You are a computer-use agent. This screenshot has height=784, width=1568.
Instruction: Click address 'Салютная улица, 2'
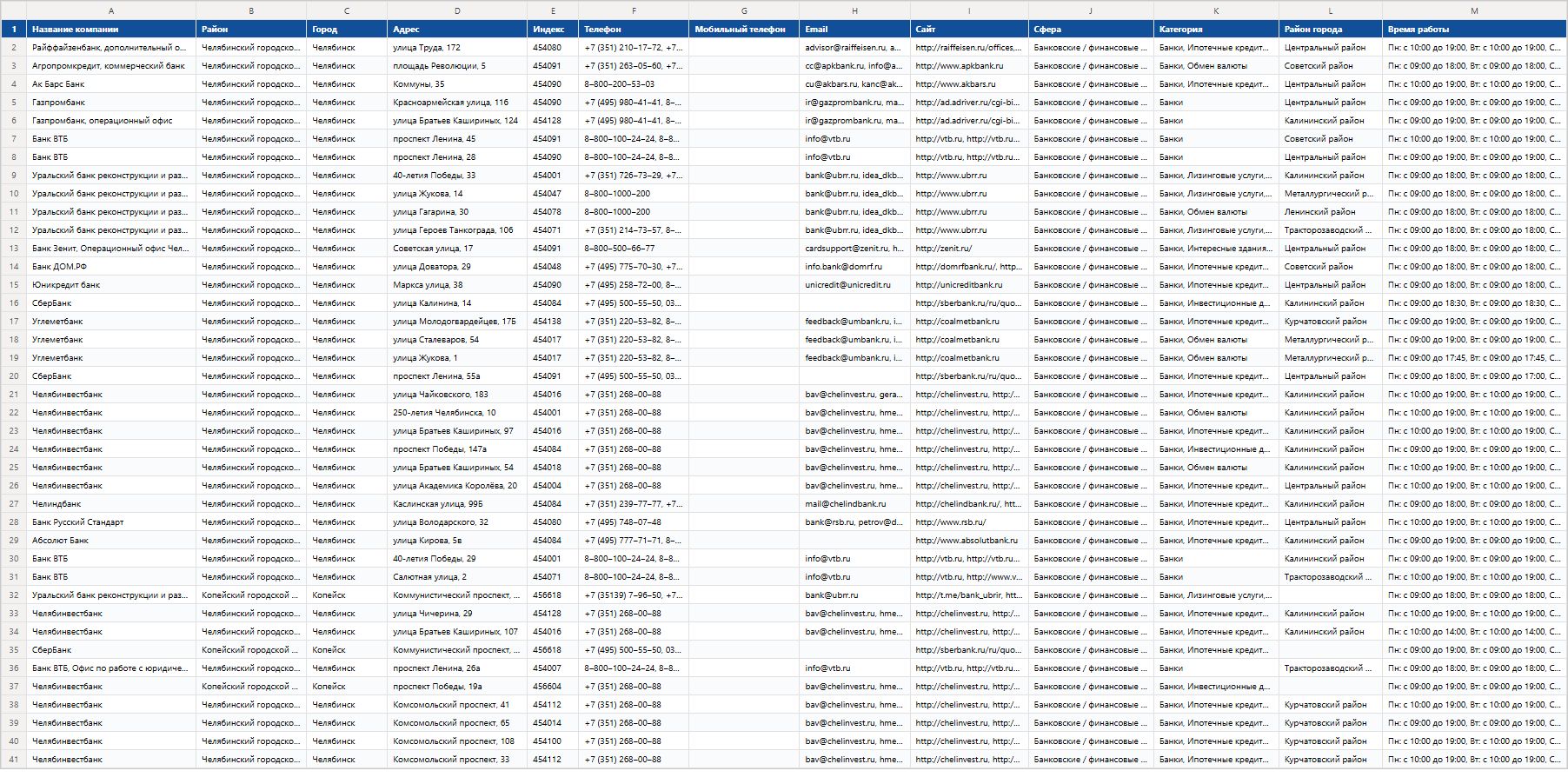457,577
